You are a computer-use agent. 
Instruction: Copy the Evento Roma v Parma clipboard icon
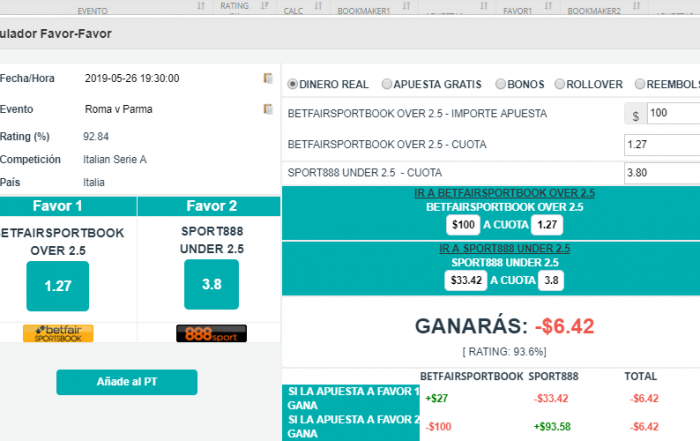[x=268, y=109]
